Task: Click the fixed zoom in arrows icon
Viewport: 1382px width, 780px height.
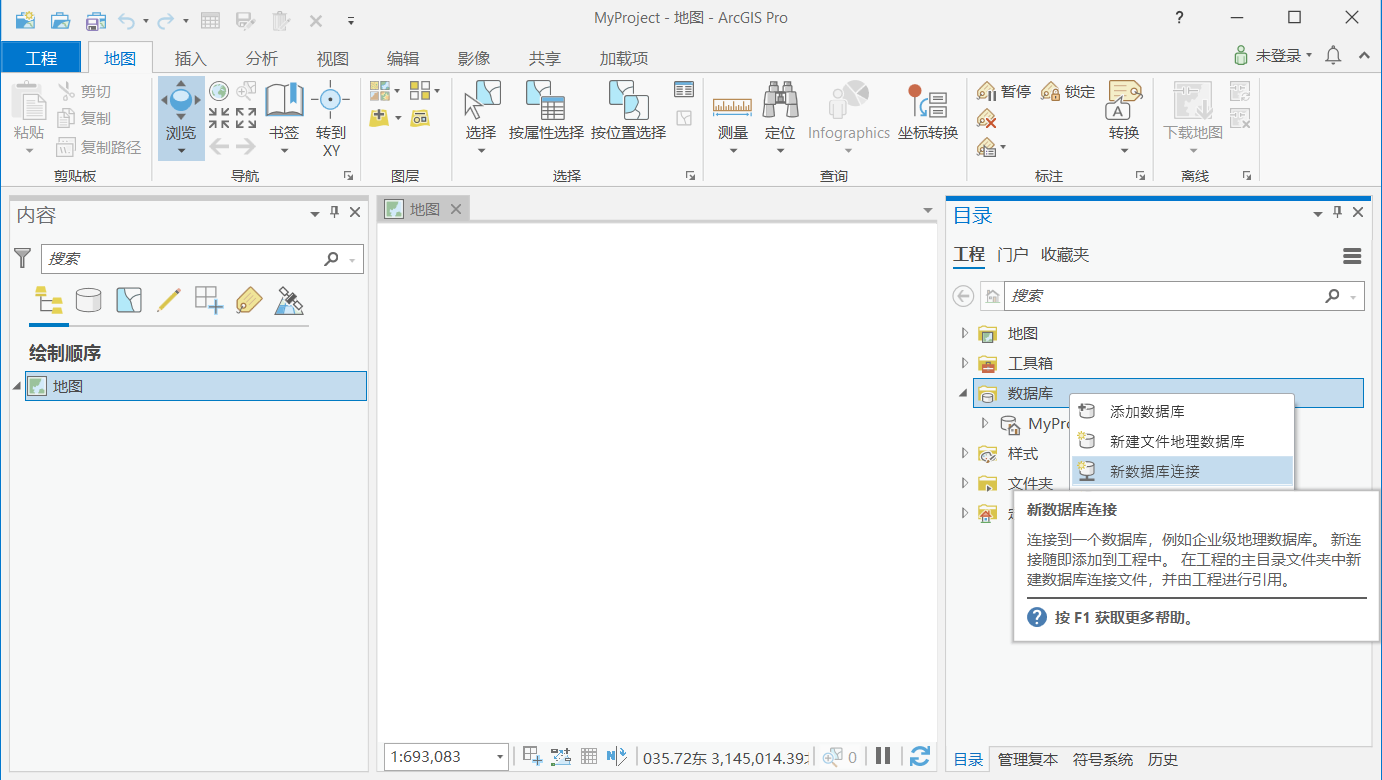Action: coord(219,118)
